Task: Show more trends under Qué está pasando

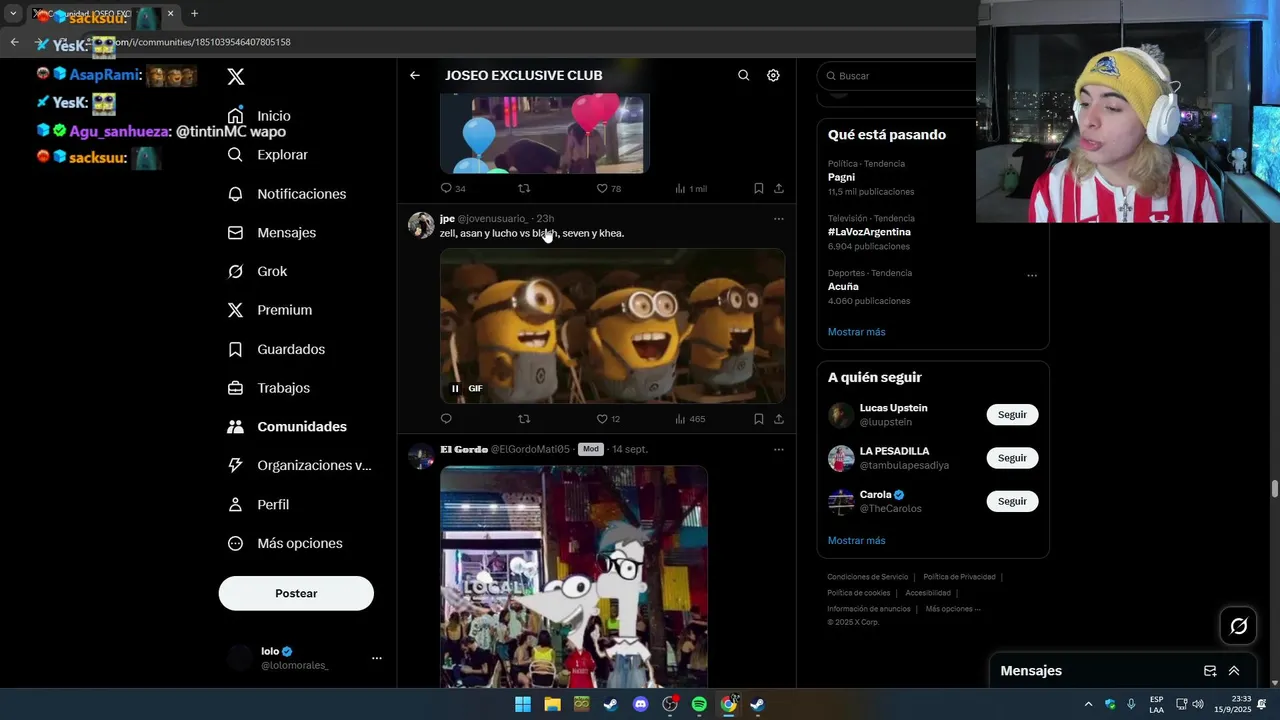Action: (x=856, y=332)
